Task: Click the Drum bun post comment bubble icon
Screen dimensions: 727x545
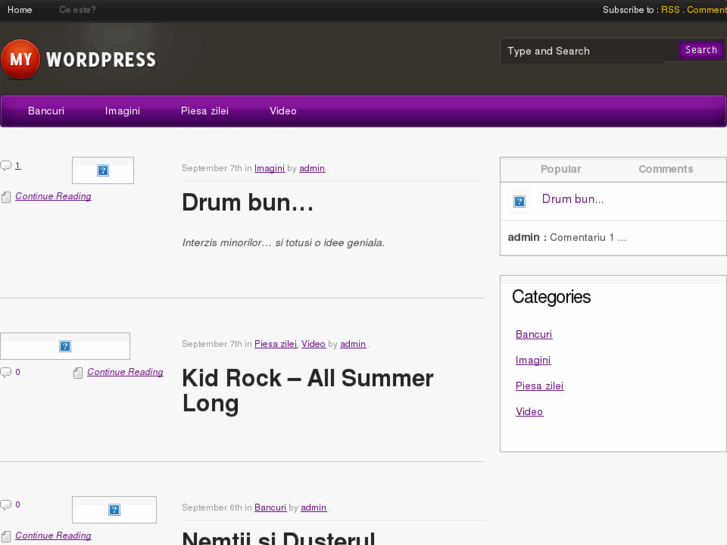Action: tap(6, 165)
